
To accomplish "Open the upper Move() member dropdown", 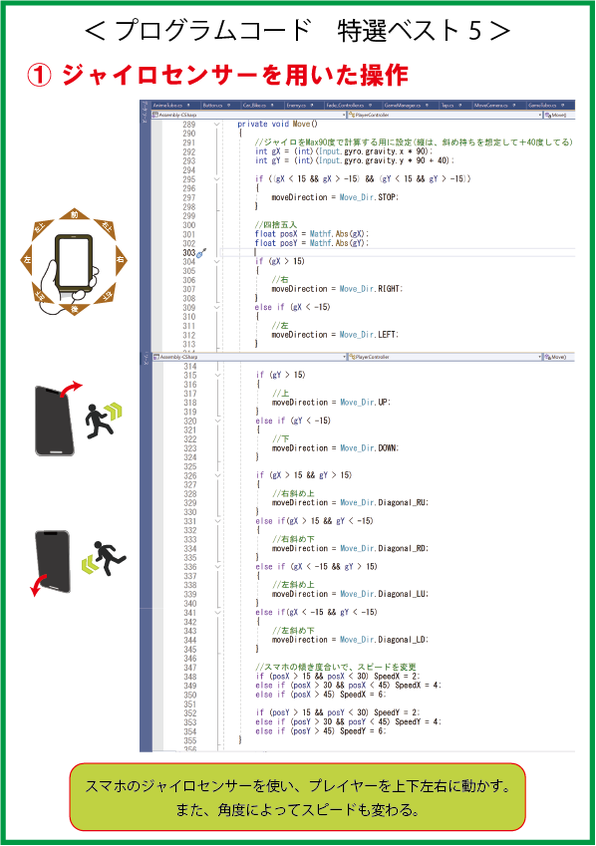I will coord(558,115).
